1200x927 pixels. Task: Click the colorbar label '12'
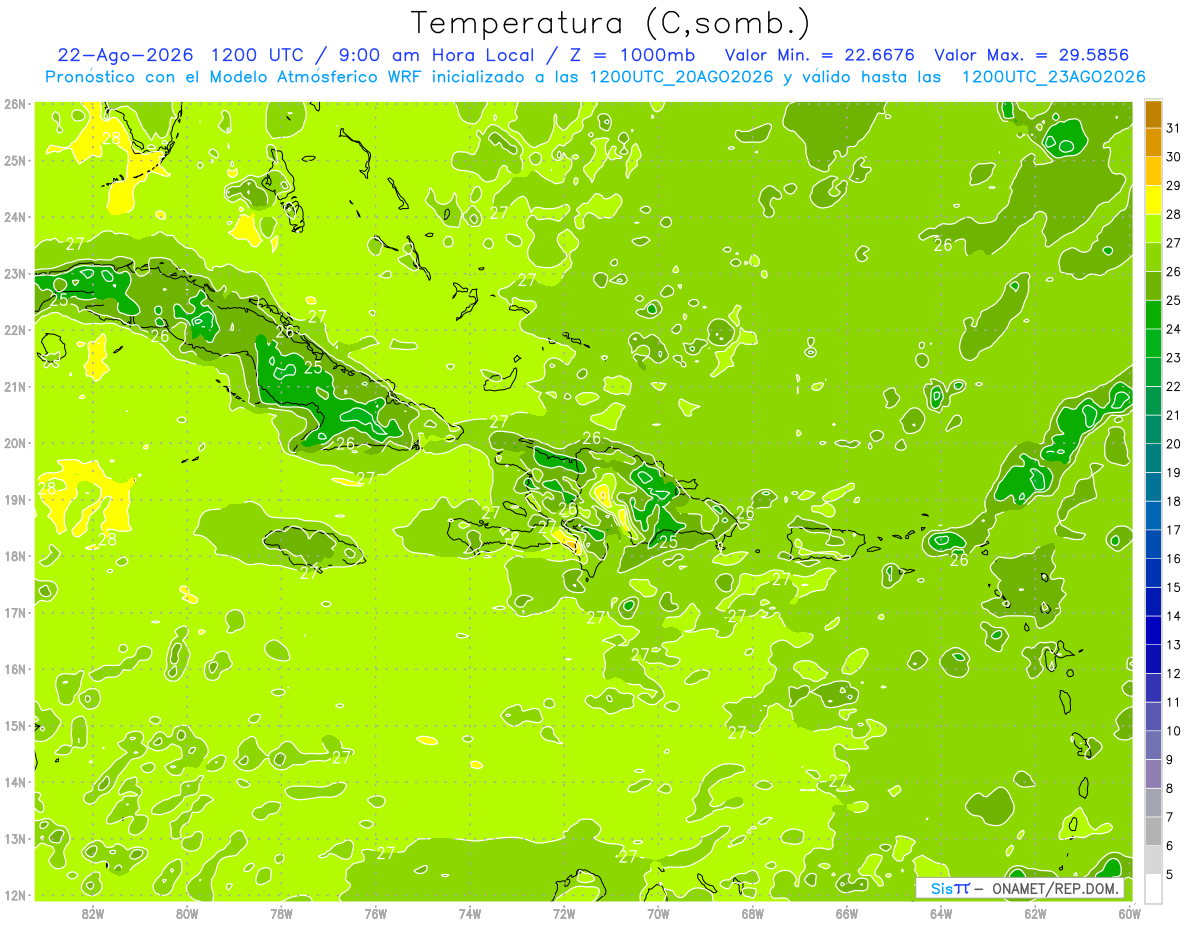click(1174, 674)
